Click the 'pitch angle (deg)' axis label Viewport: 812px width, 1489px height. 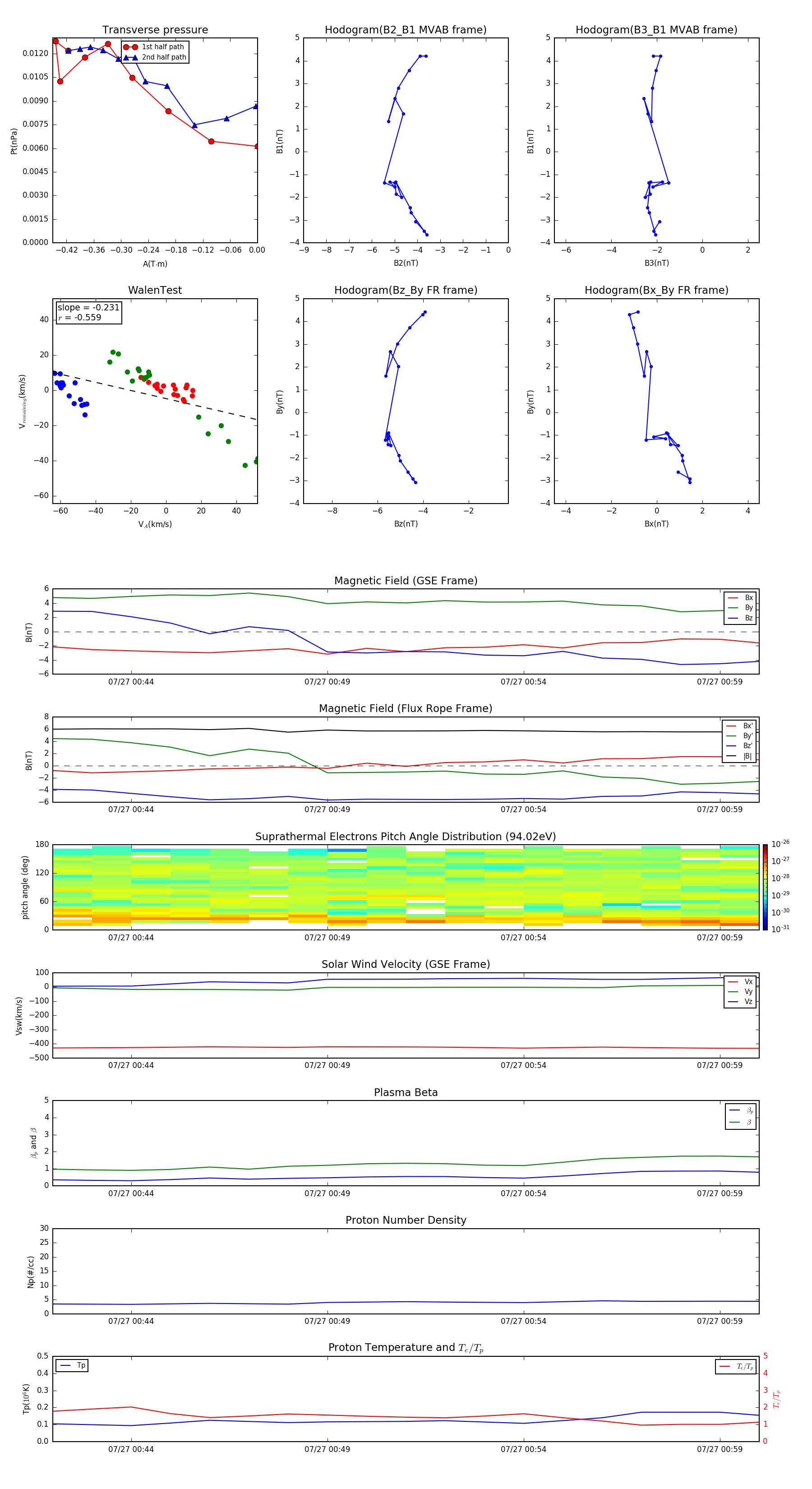click(x=25, y=887)
